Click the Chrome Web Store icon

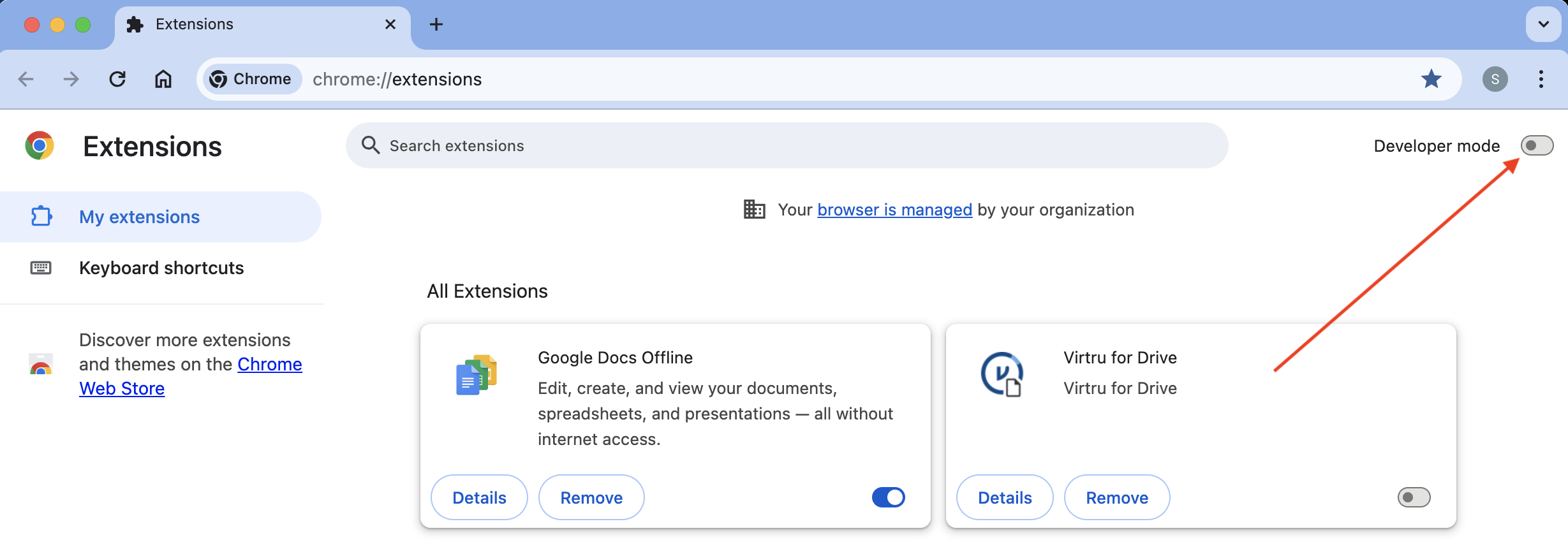[x=41, y=365]
